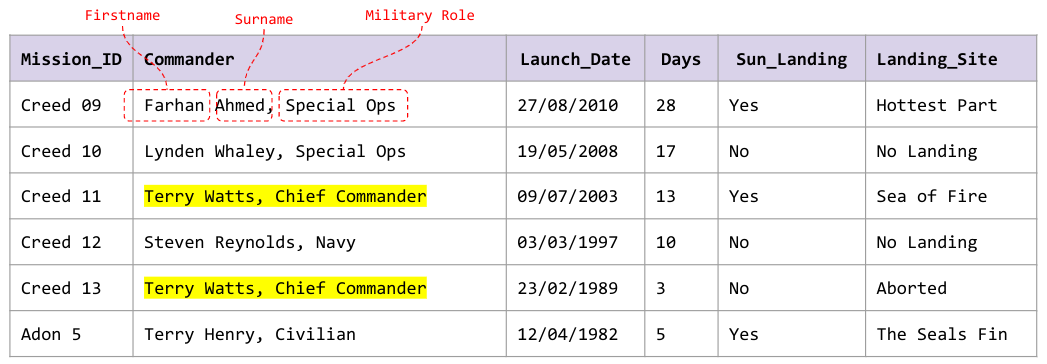Select the Aborted landing site cell
Image resolution: width=1047 pixels, height=364 pixels.
(951, 288)
